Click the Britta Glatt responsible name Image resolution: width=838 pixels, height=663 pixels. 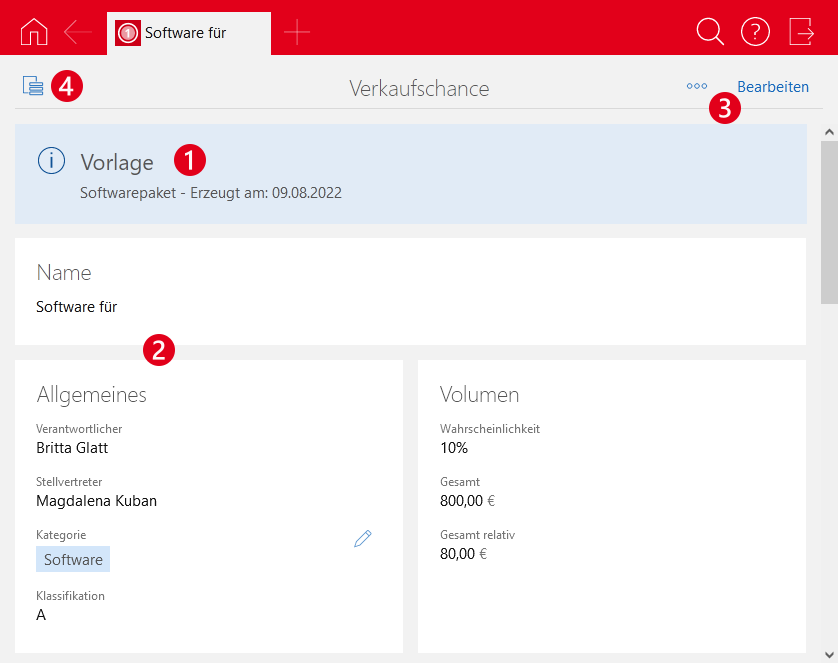tap(72, 448)
